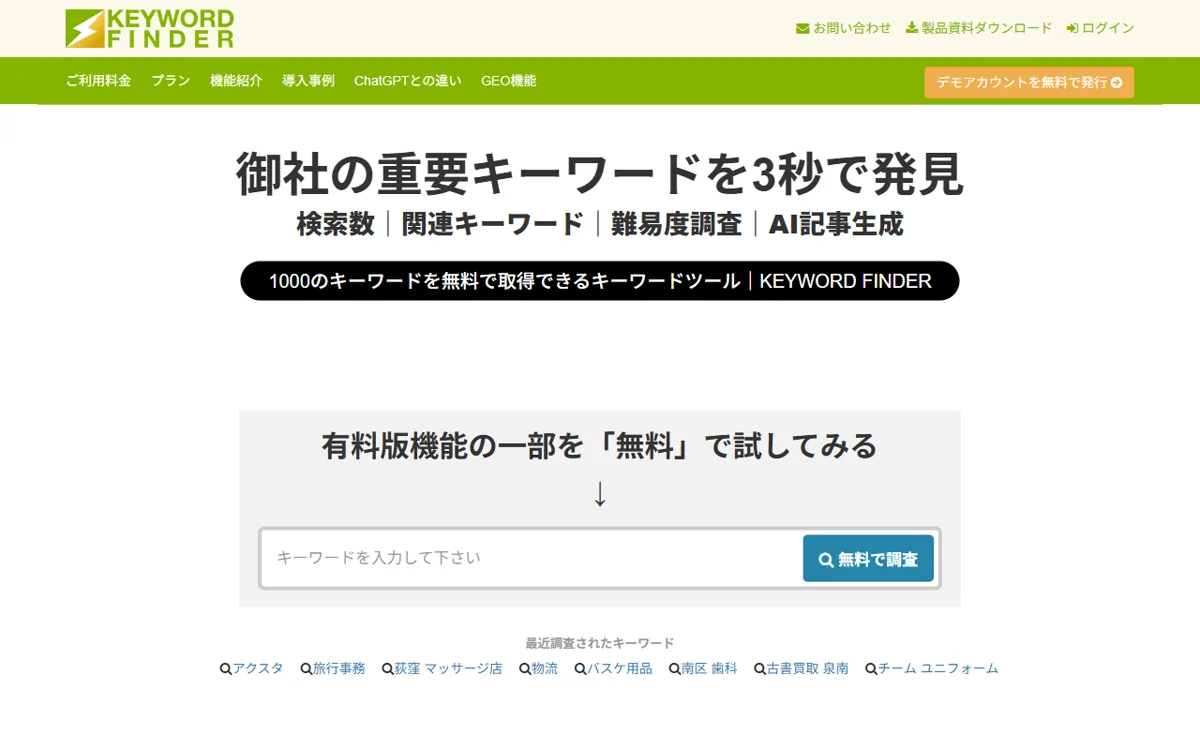
Task: Open プラン menu item
Action: [x=171, y=81]
